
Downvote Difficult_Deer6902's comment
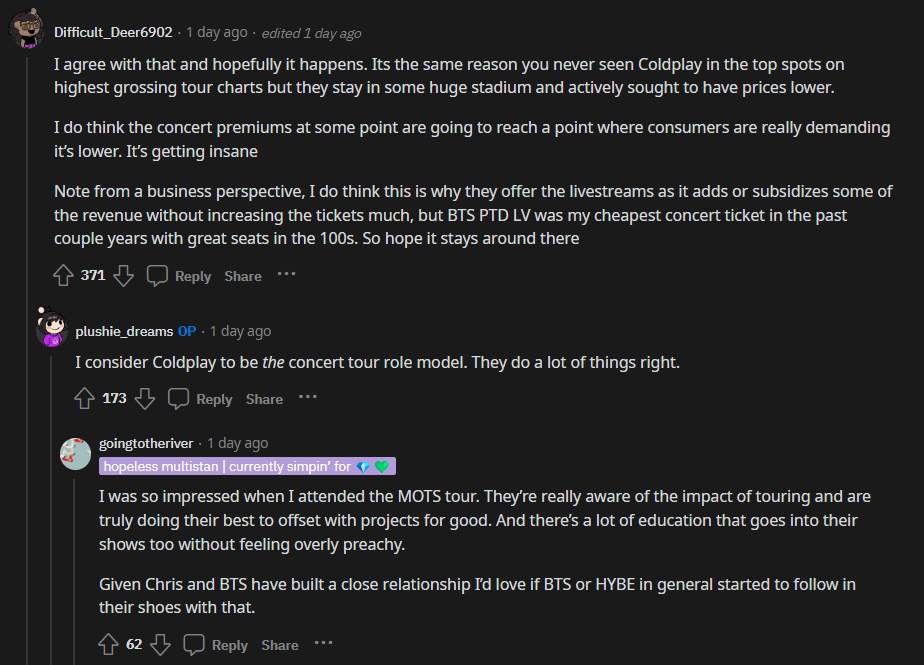[x=123, y=275]
